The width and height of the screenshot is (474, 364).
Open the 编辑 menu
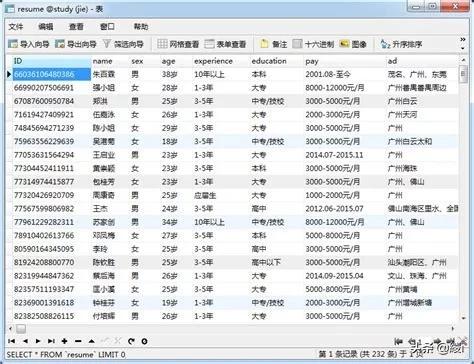pos(46,27)
